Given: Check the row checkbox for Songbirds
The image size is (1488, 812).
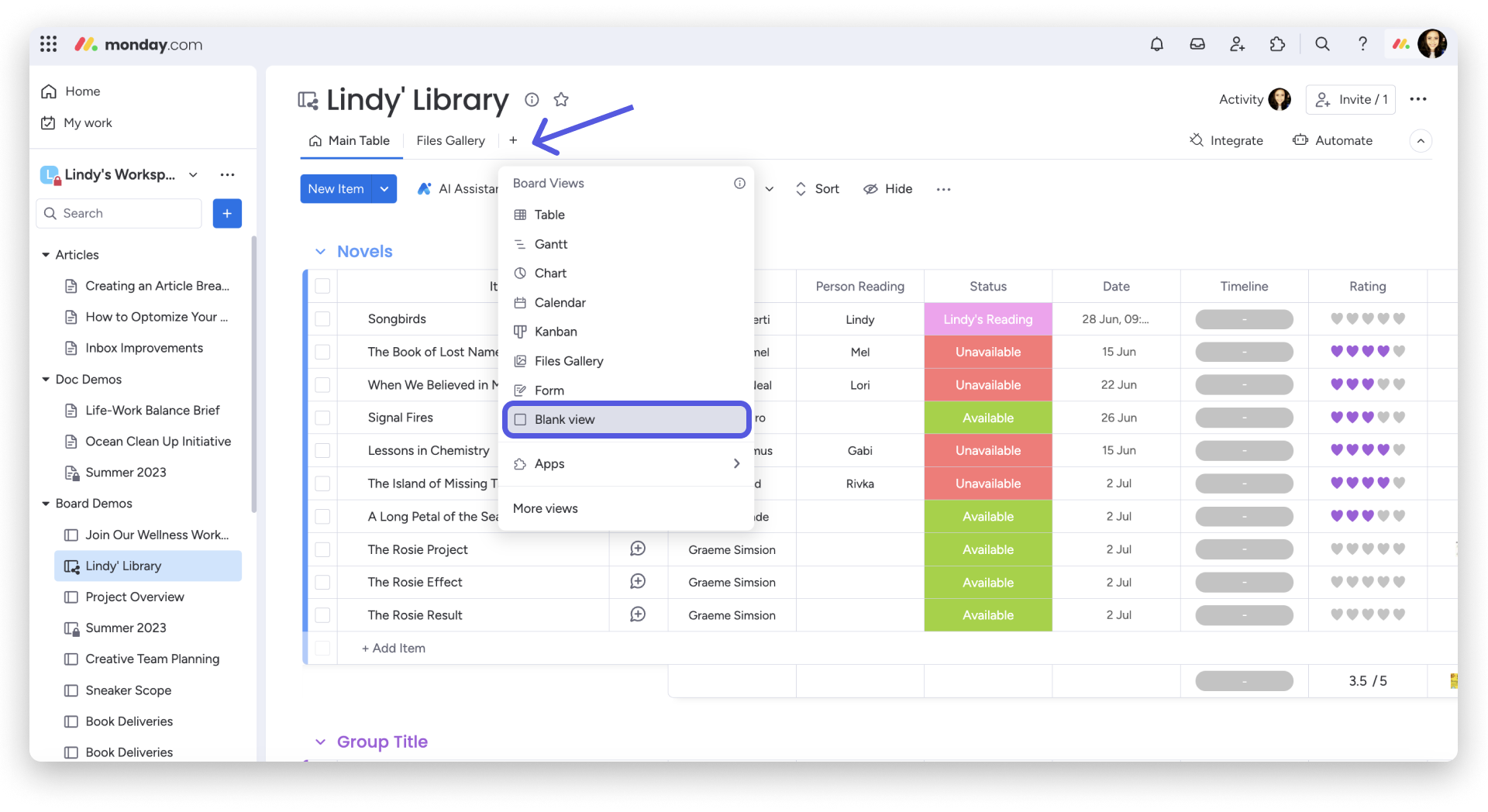Looking at the screenshot, I should 322,318.
